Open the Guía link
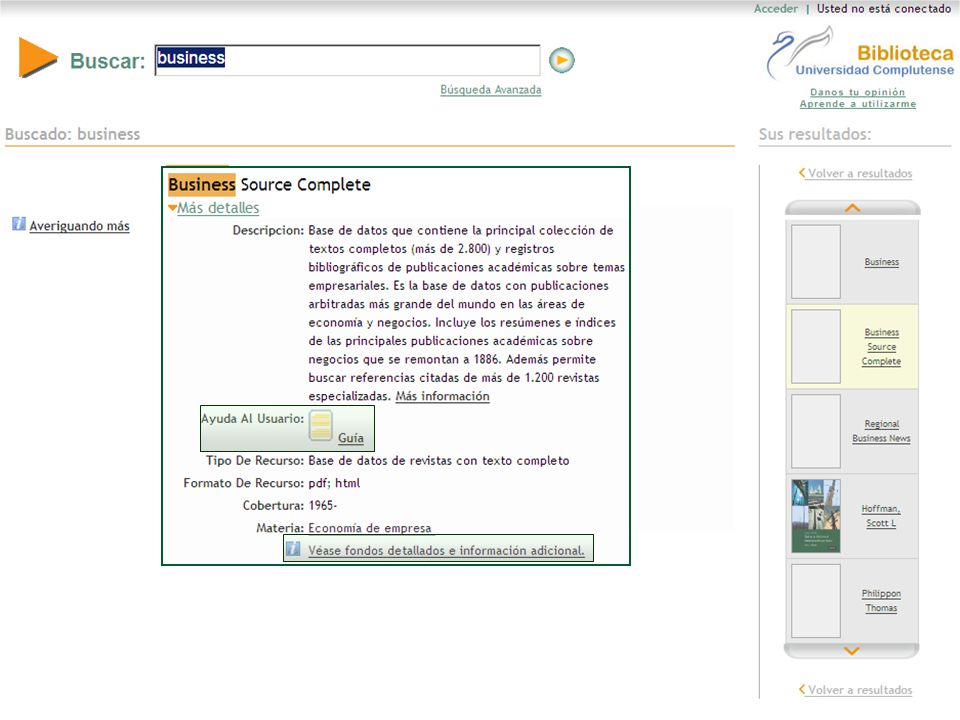This screenshot has width=960, height=720. pyautogui.click(x=351, y=438)
